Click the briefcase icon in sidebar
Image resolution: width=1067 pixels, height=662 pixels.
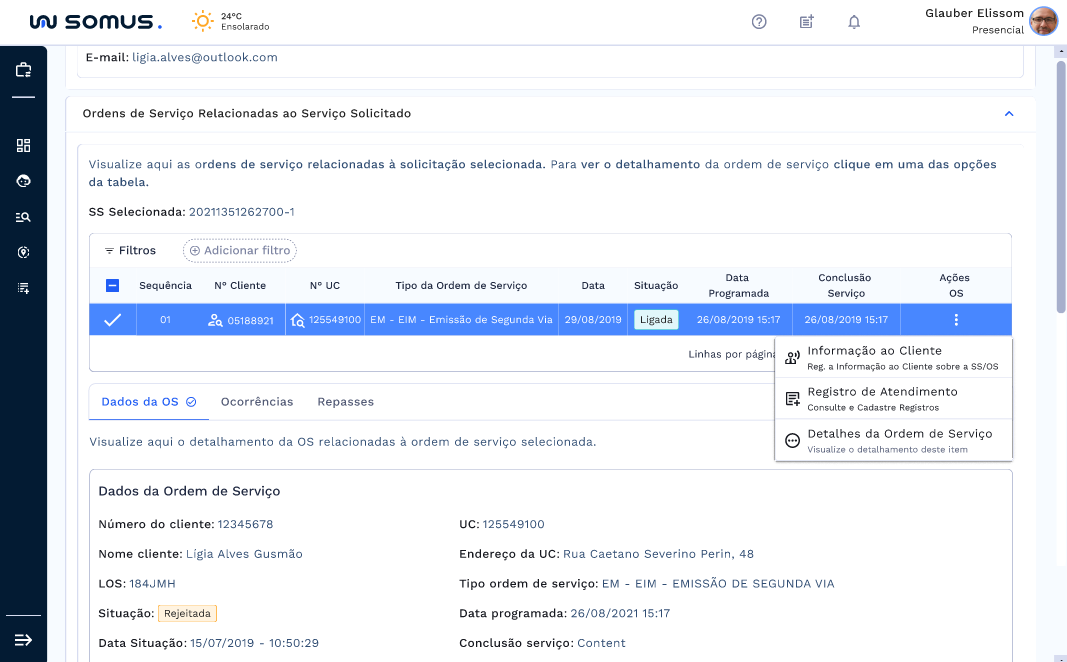coord(24,70)
